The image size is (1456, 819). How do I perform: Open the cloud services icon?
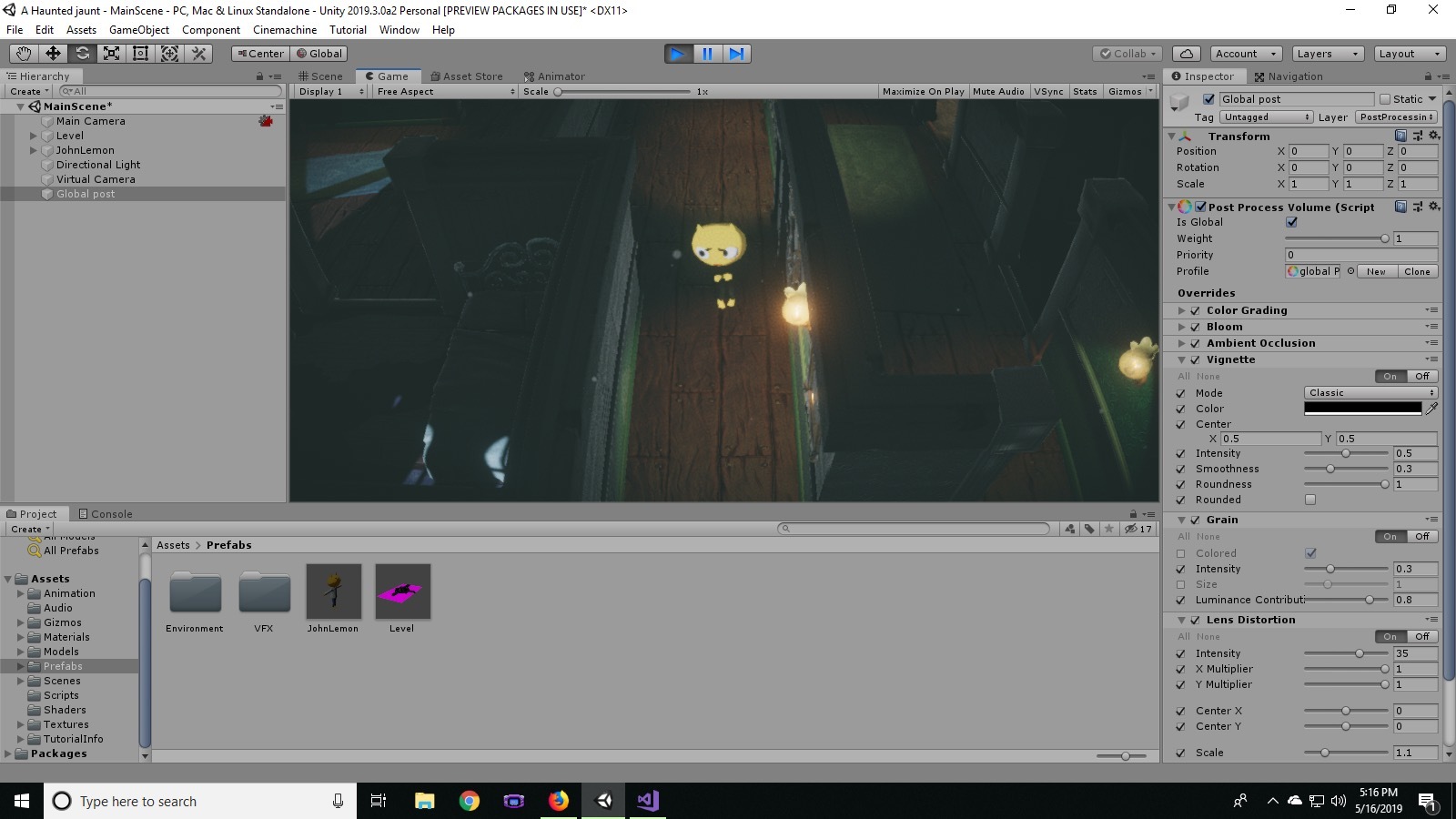(1187, 54)
